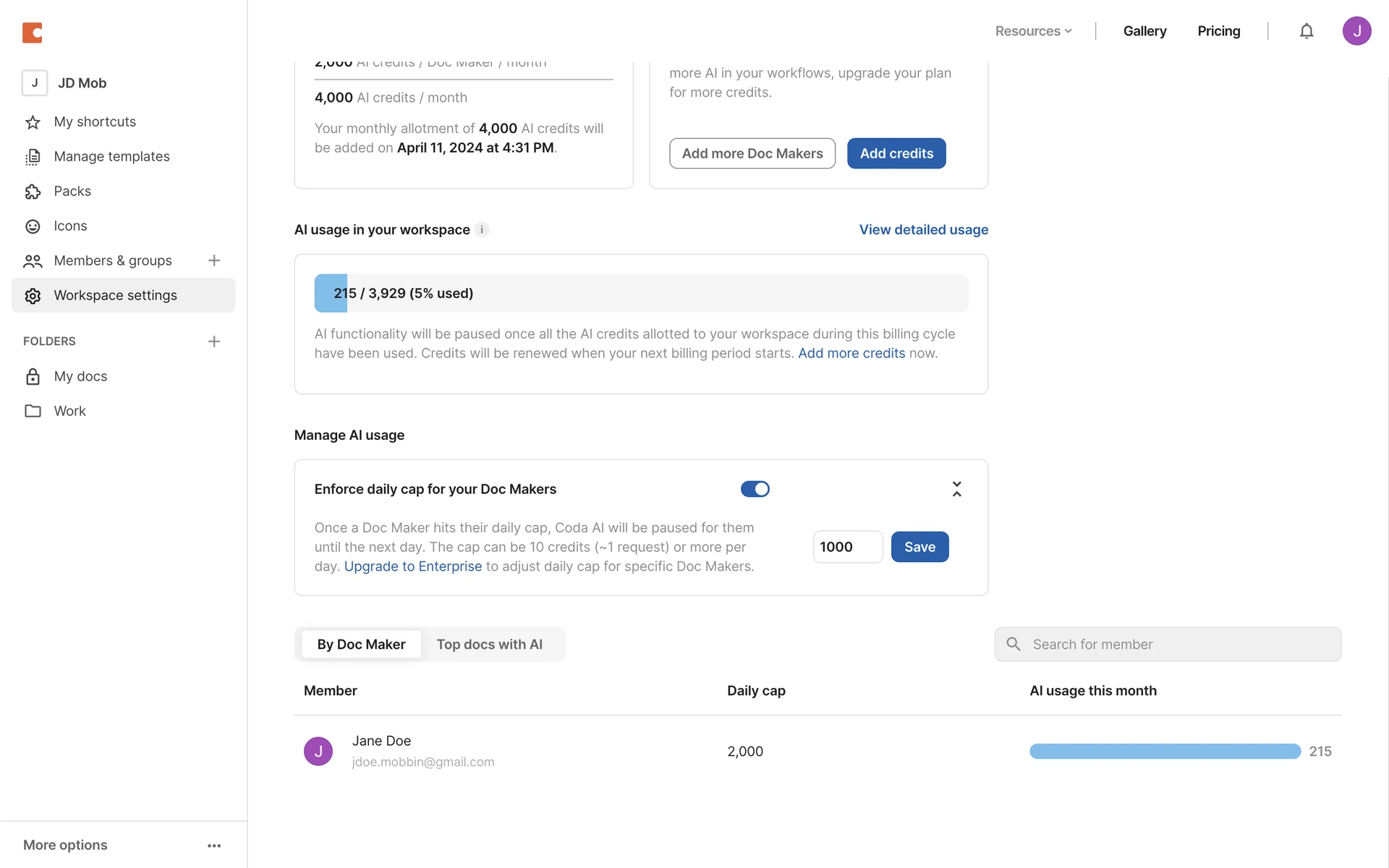This screenshot has width=1389, height=868.
Task: Open View detailed usage link
Action: click(923, 229)
